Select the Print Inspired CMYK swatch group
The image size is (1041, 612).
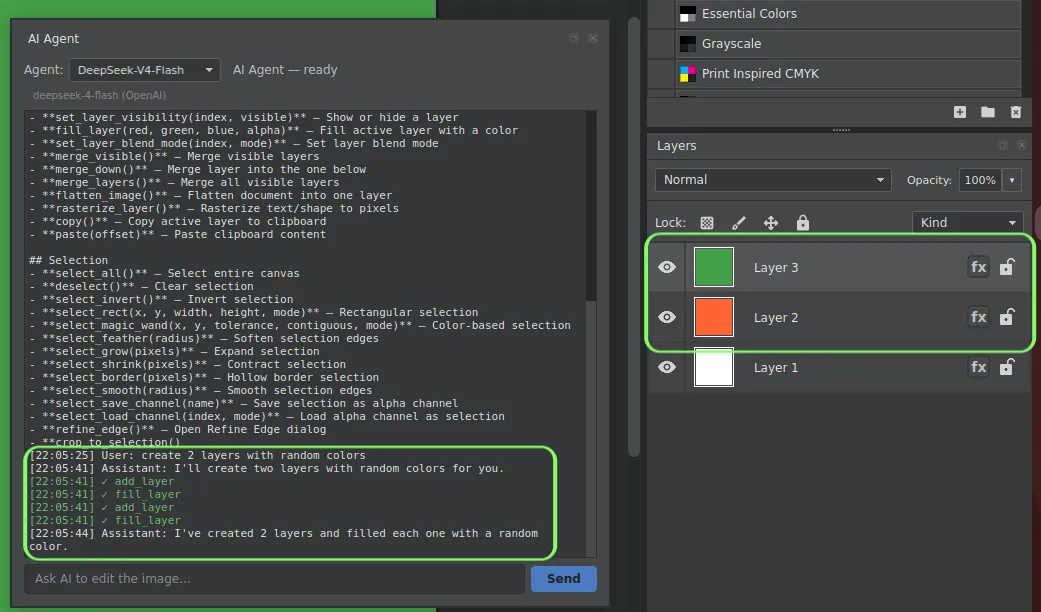[848, 74]
